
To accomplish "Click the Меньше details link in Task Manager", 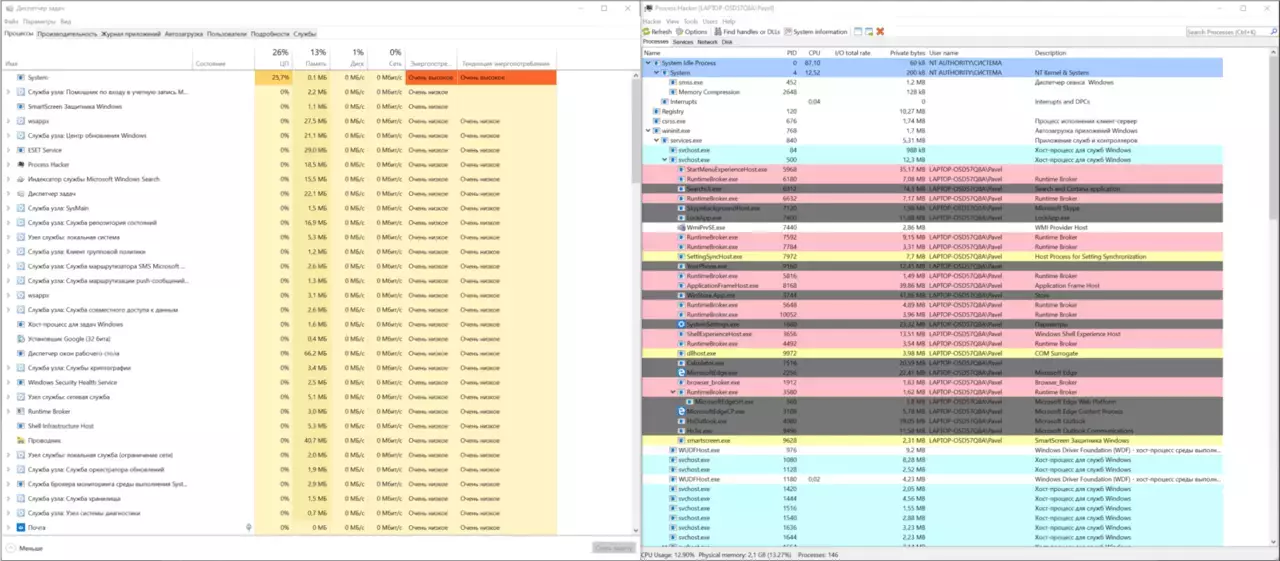I will pos(30,548).
